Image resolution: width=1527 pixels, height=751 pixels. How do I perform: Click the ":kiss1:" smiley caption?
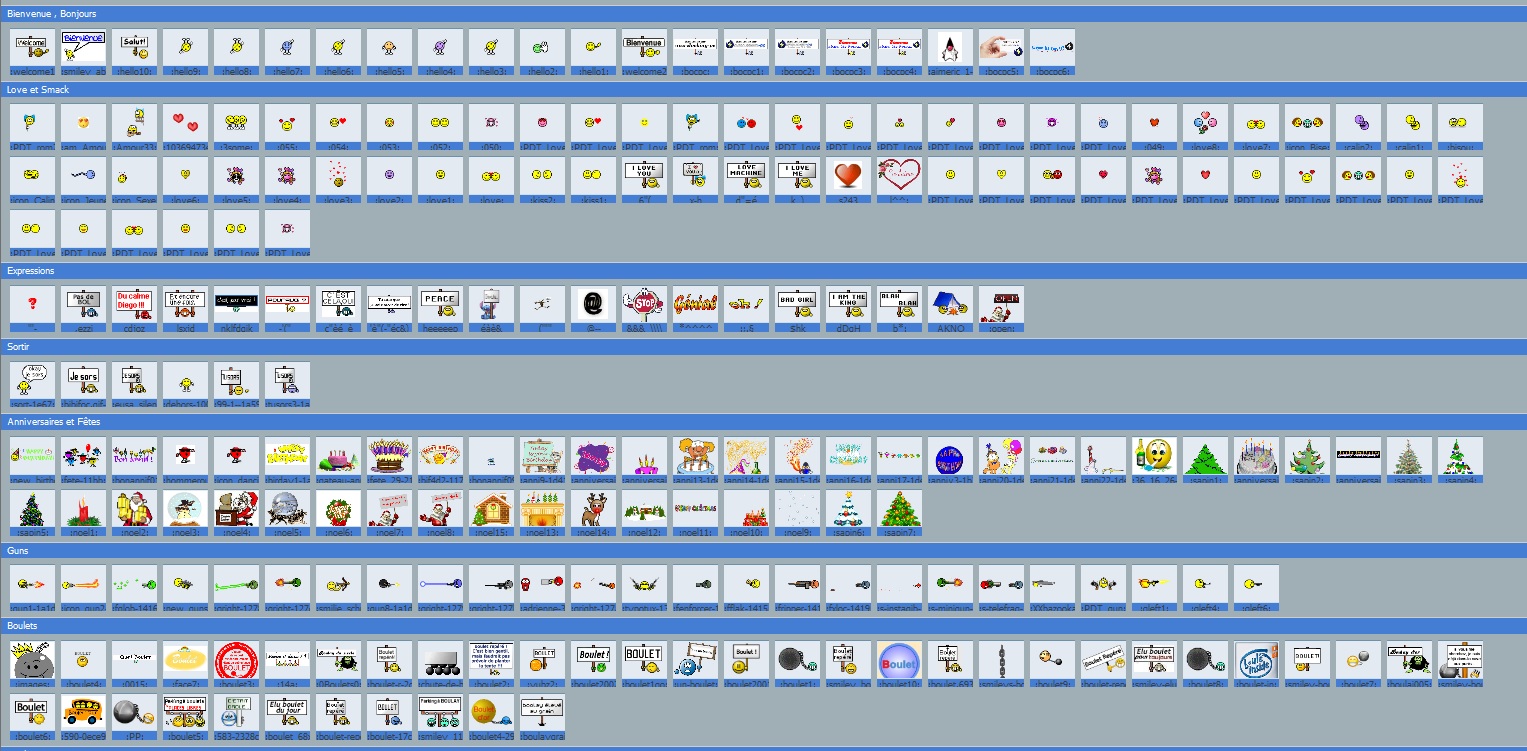click(x=594, y=200)
